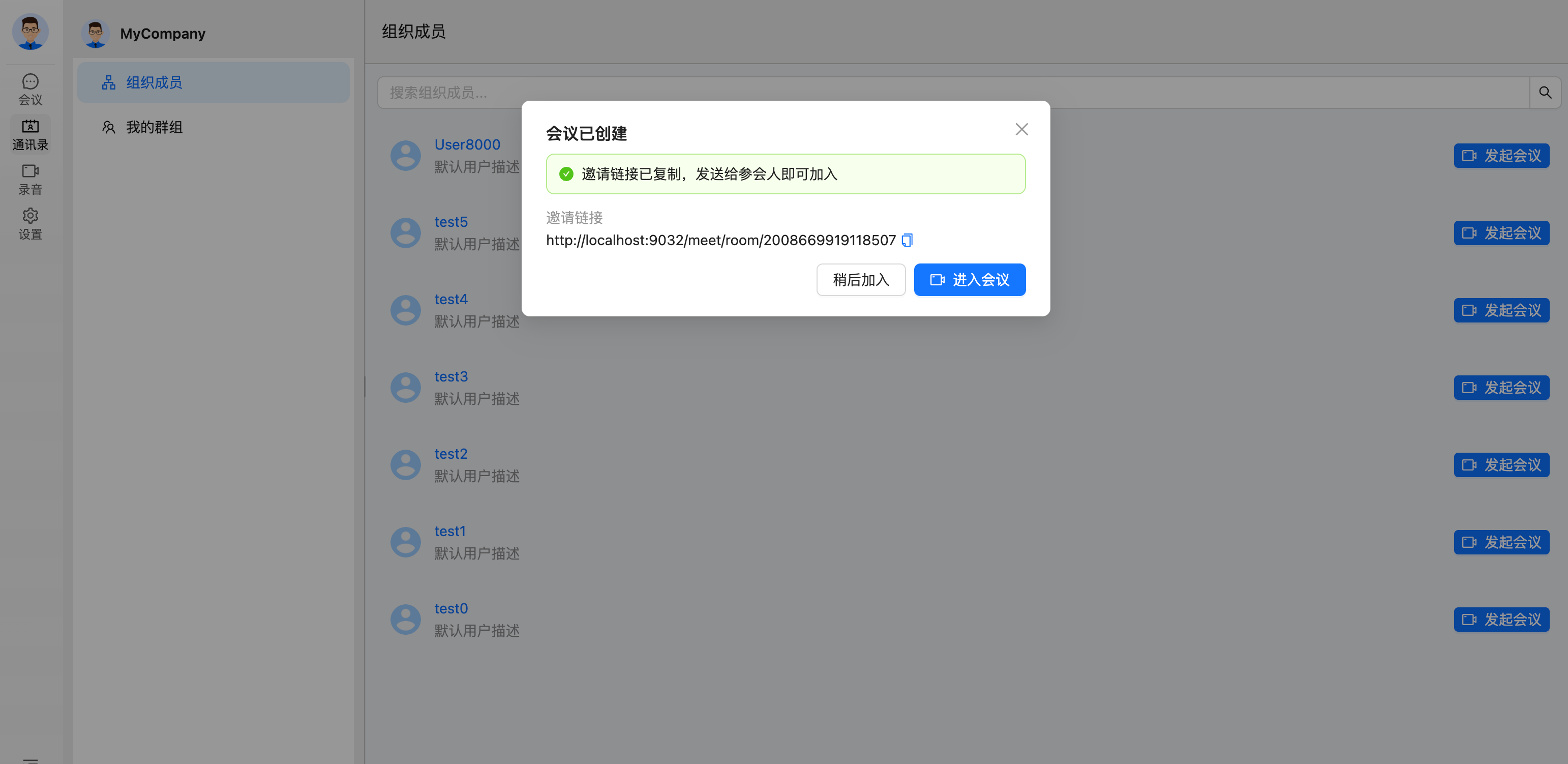Open the test0 member name

(451, 609)
